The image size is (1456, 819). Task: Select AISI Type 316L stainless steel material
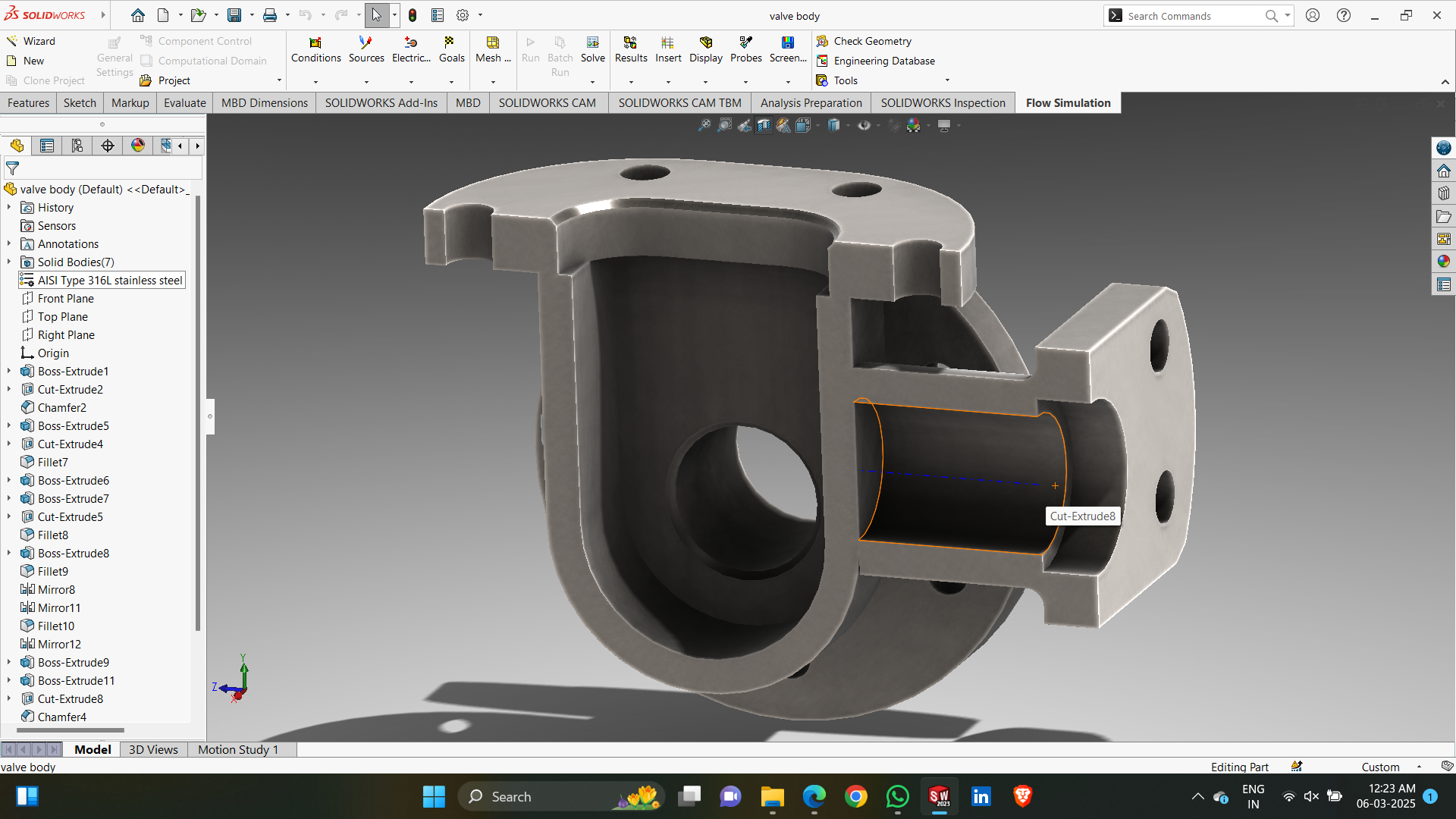pos(102,281)
